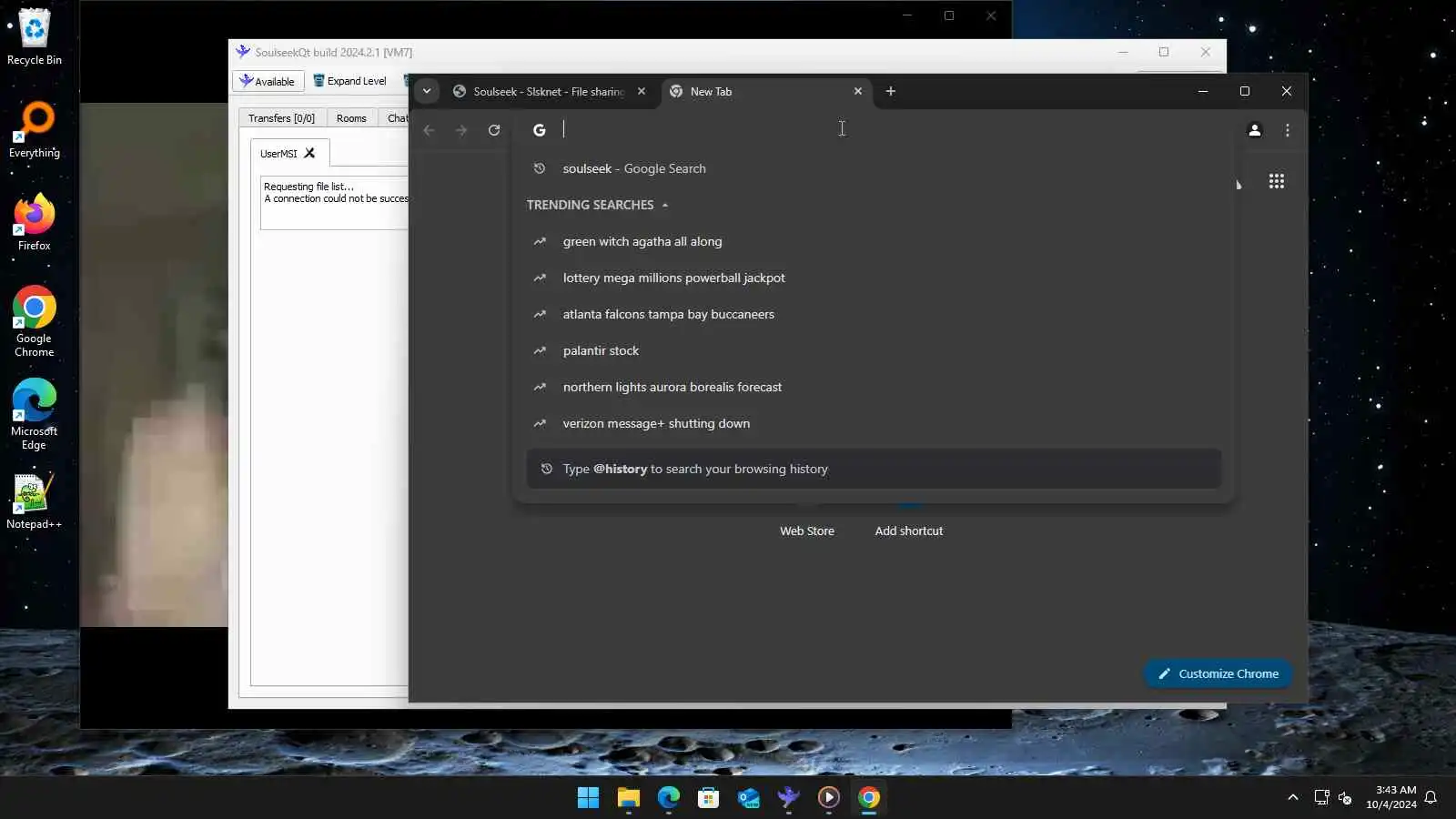Open the media player taskbar icon
Viewport: 1456px width, 819px height.
[828, 798]
